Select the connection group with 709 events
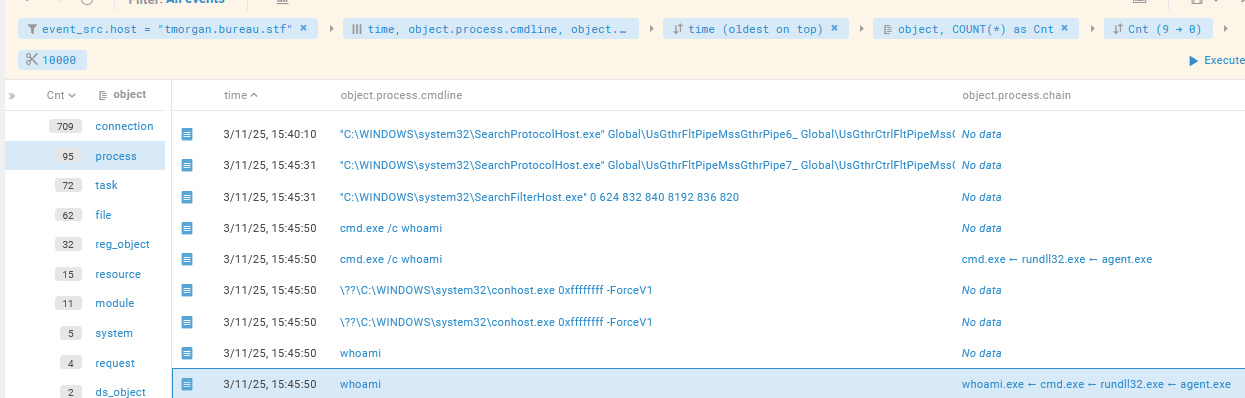This screenshot has width=1245, height=398. click(x=85, y=126)
